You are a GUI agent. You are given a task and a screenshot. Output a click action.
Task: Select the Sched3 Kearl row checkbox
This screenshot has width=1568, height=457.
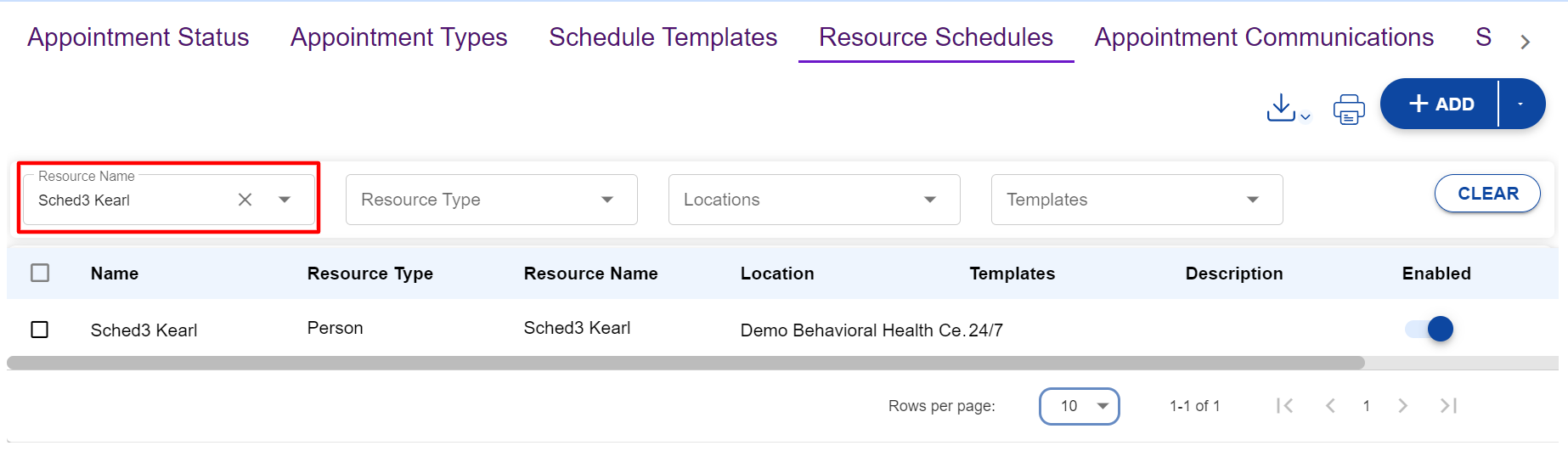click(40, 330)
